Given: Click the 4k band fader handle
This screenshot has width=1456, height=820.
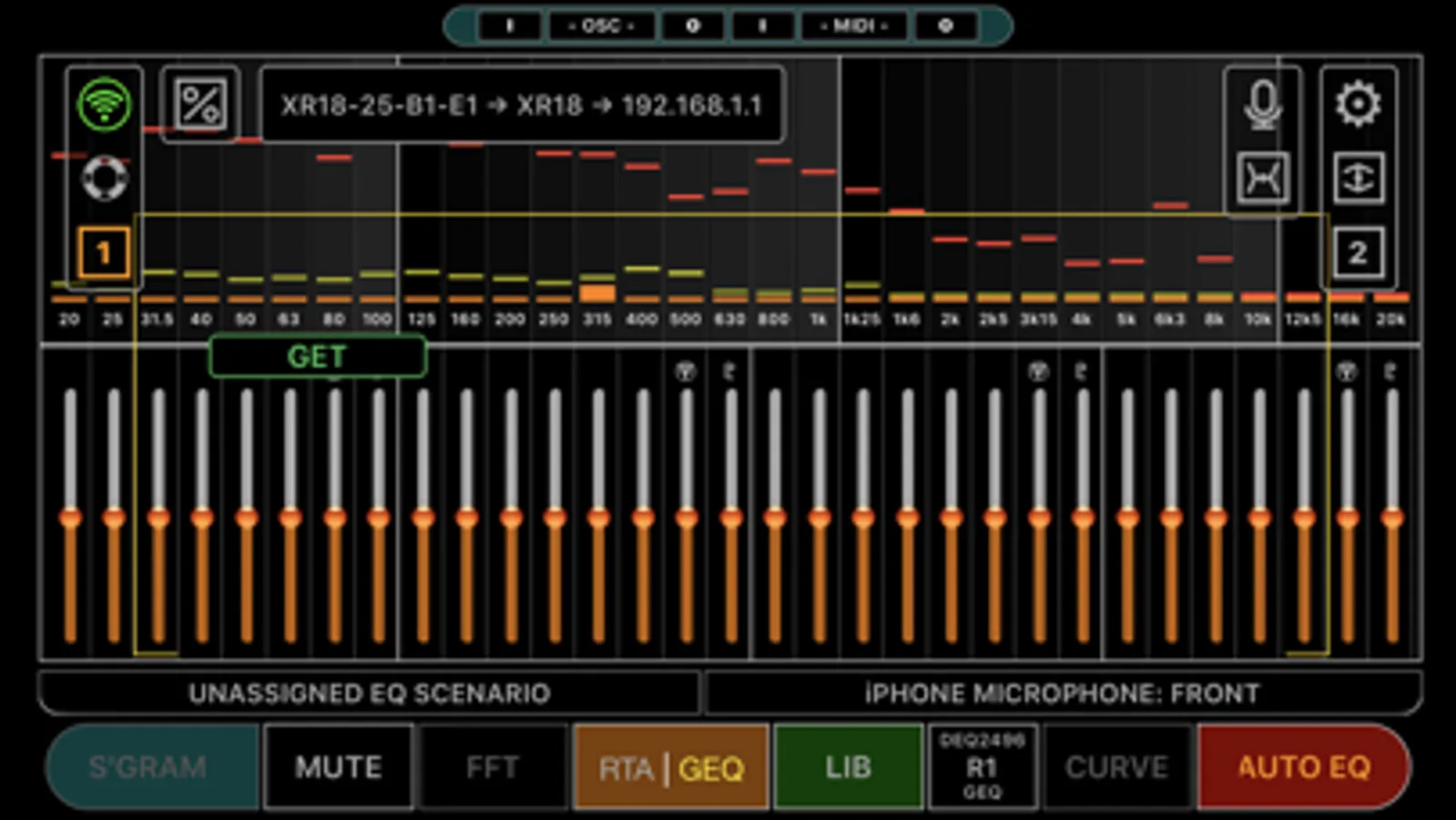Looking at the screenshot, I should pos(1084,518).
